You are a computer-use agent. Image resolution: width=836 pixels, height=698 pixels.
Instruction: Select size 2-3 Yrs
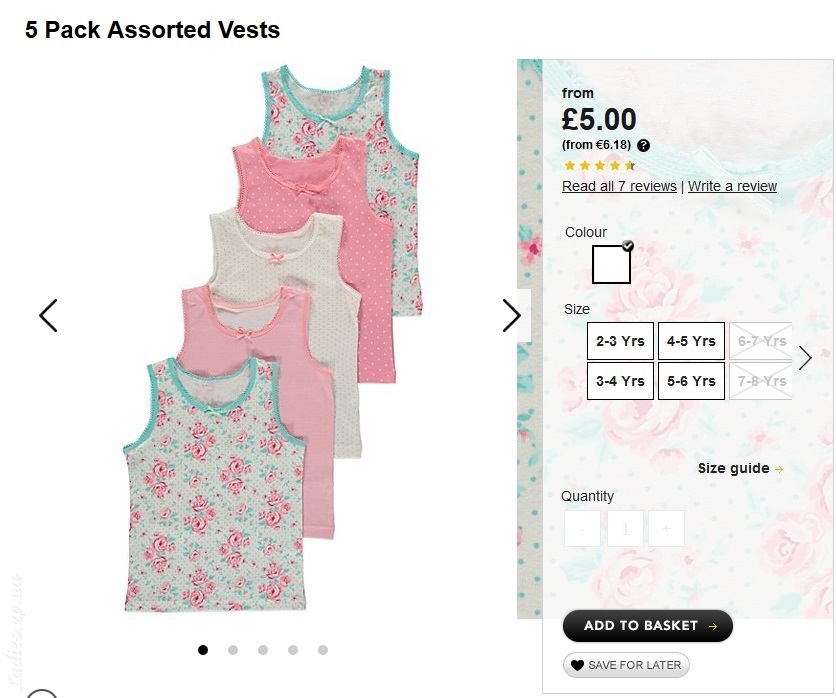point(620,341)
